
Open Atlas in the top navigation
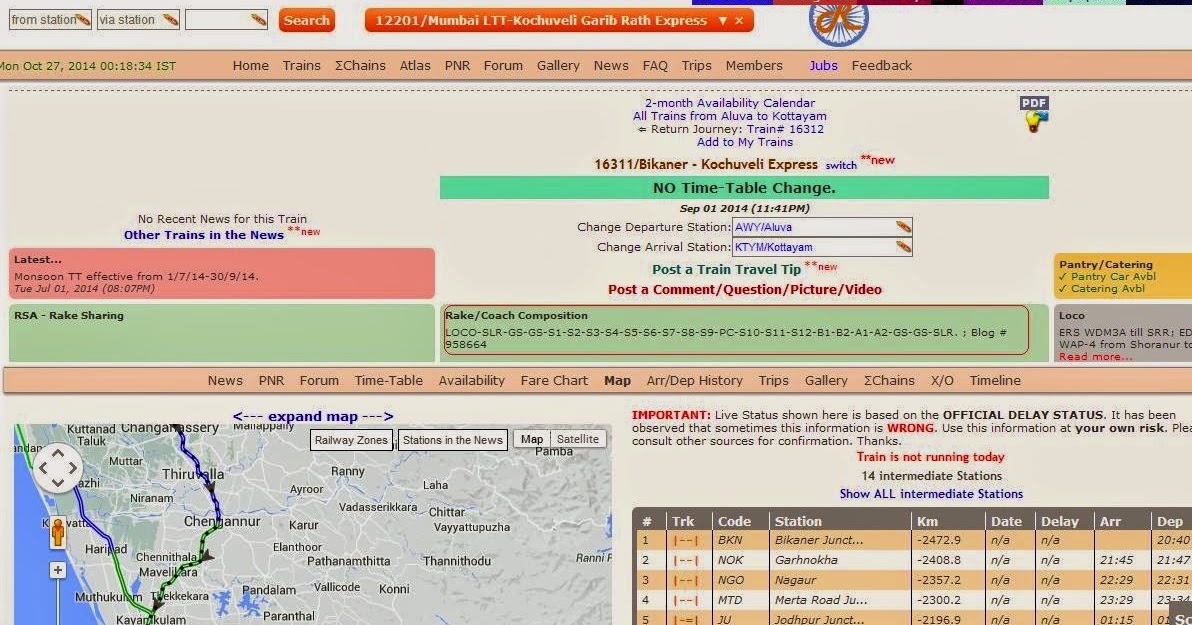[415, 65]
